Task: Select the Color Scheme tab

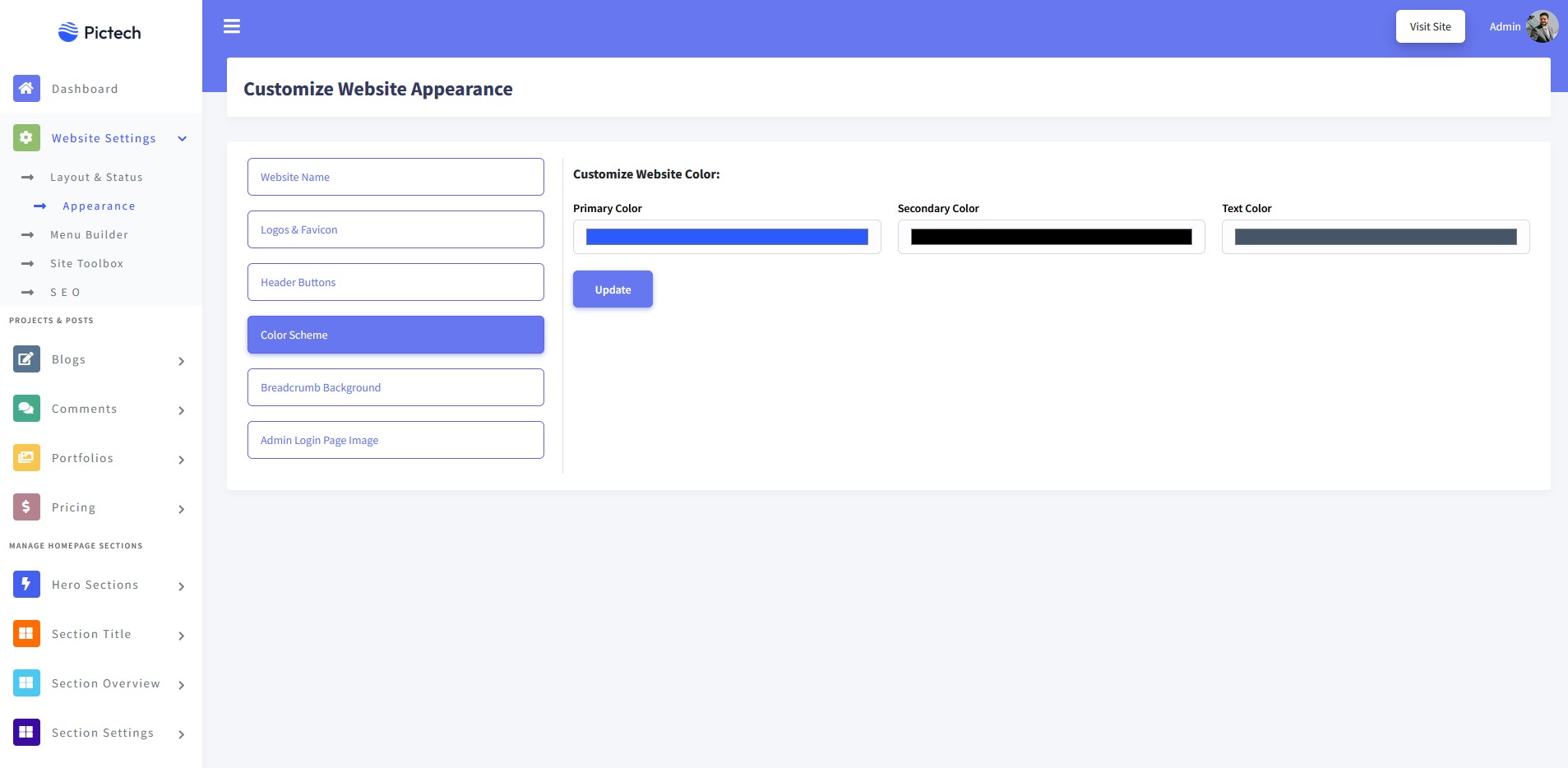Action: click(x=395, y=335)
